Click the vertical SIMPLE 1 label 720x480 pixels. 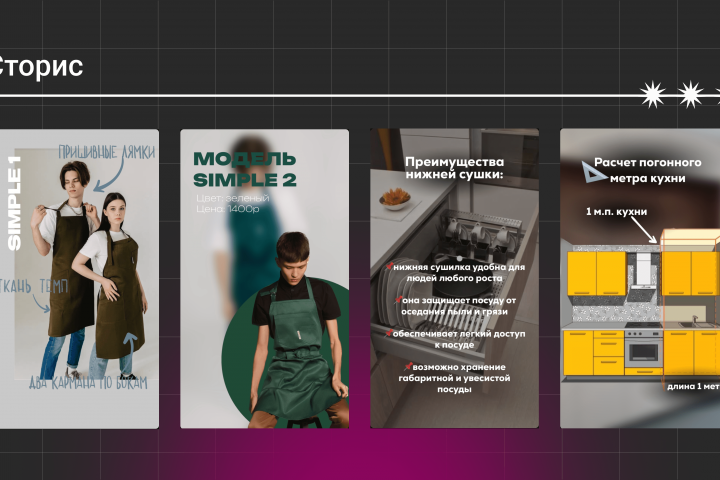point(15,203)
